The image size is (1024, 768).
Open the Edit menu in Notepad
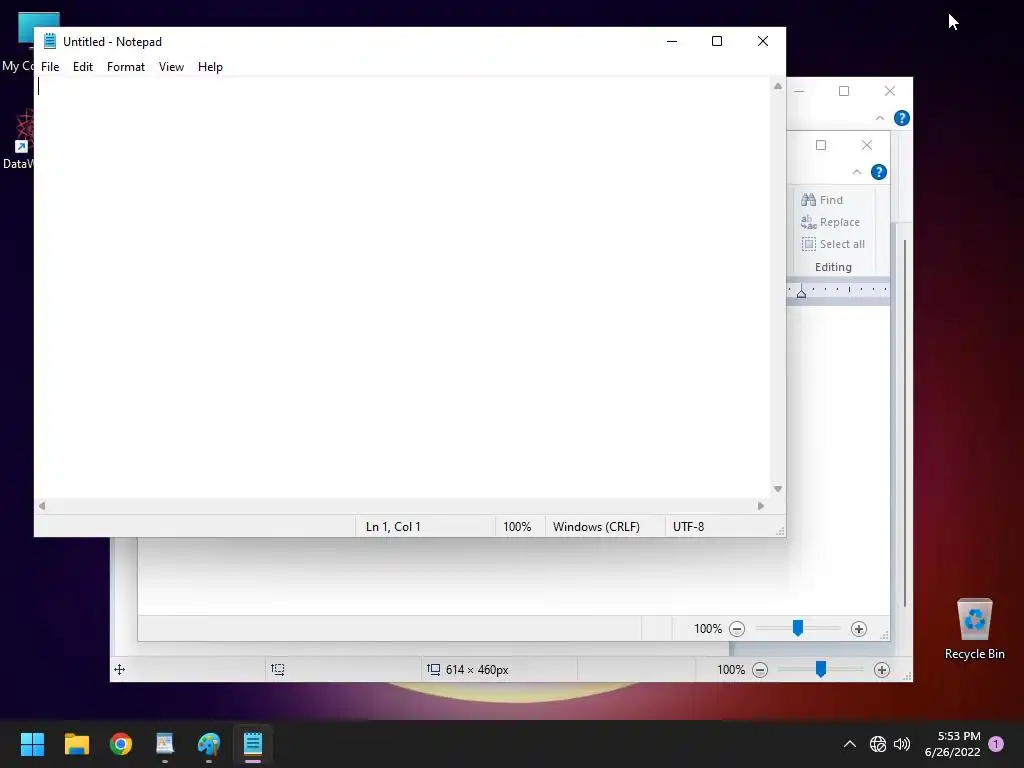pos(82,67)
